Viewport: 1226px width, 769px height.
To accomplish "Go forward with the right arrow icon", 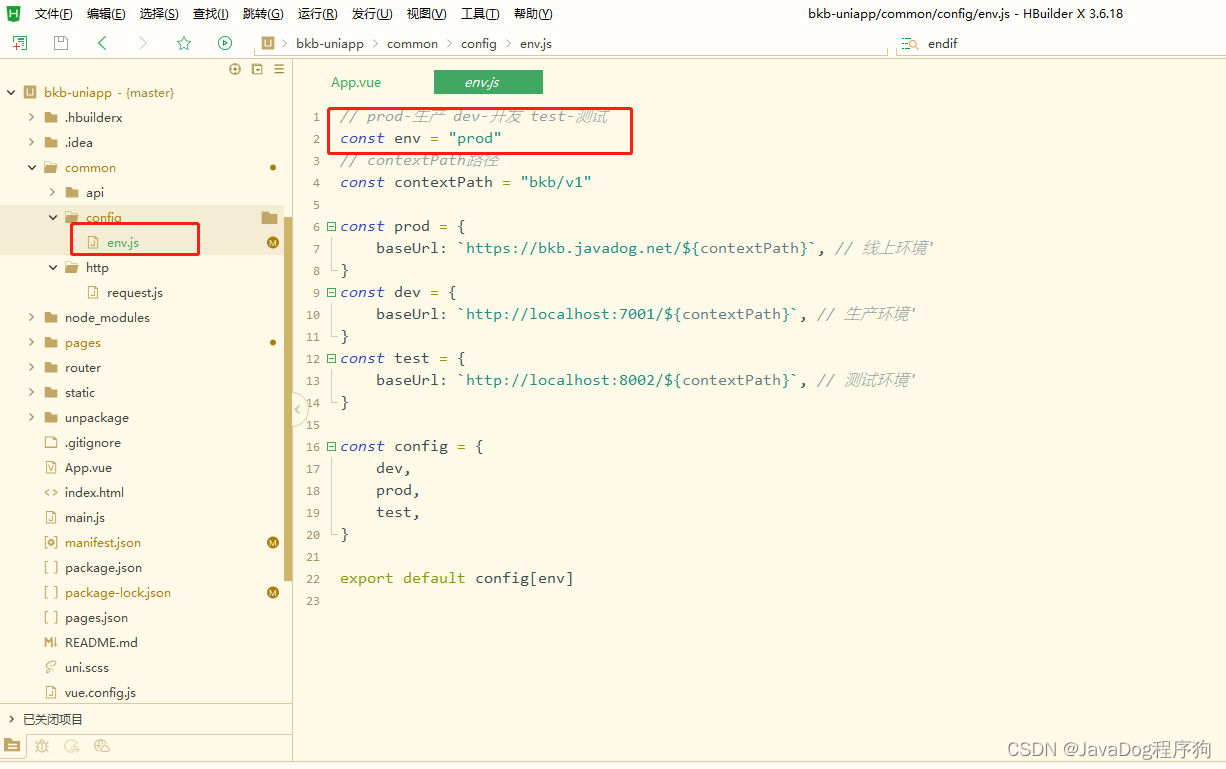I will [x=143, y=43].
